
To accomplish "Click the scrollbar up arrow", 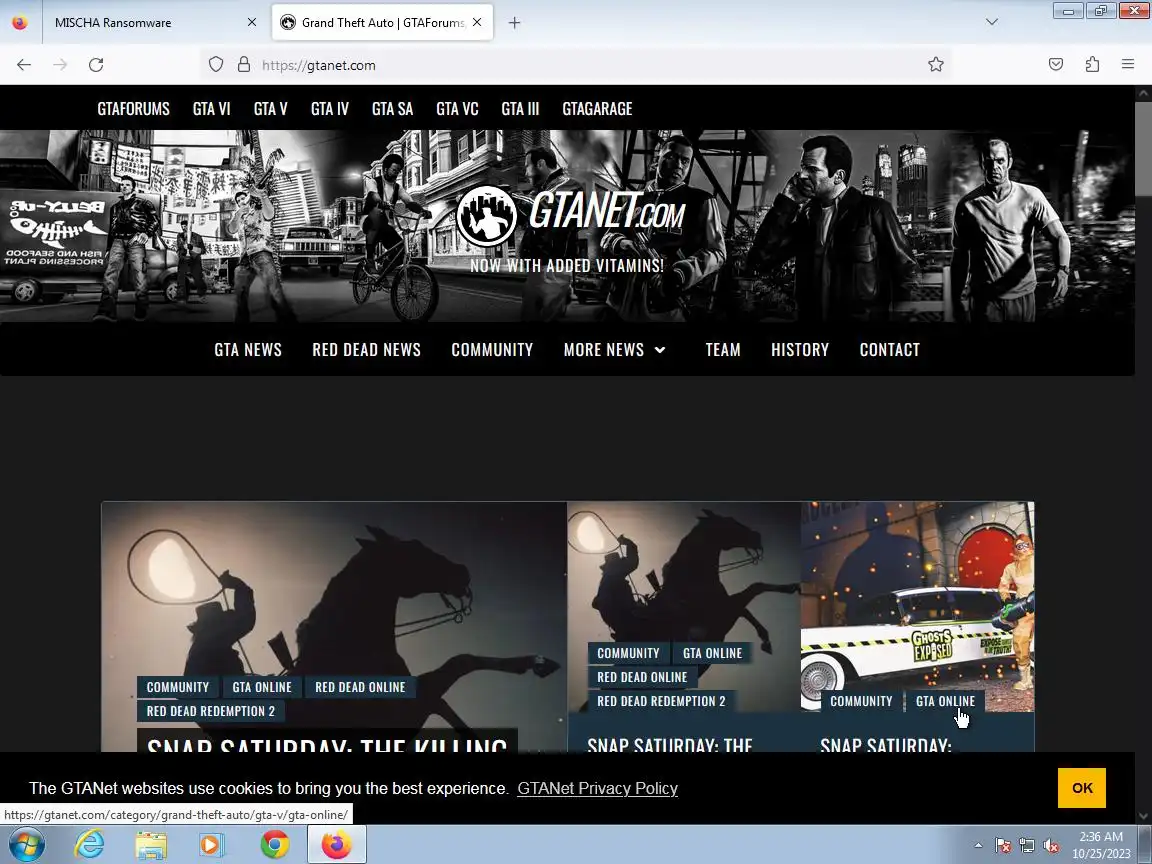I will (1143, 93).
